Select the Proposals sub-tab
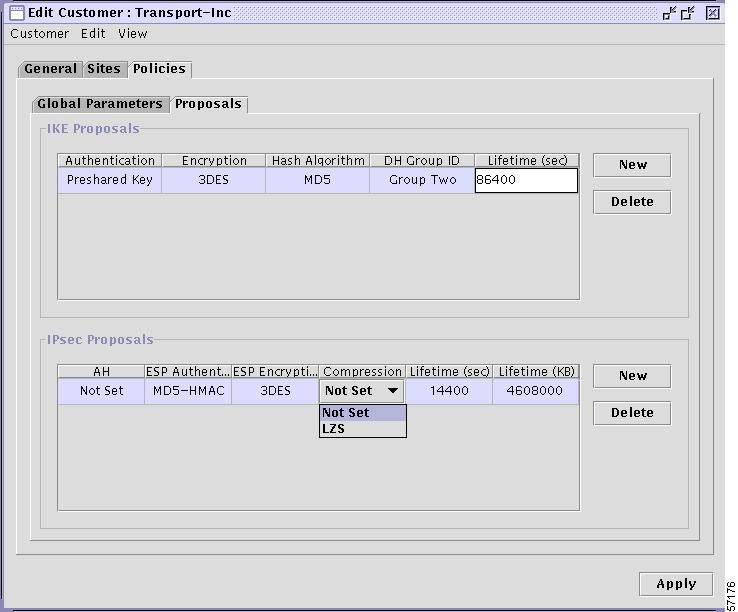 click(209, 104)
